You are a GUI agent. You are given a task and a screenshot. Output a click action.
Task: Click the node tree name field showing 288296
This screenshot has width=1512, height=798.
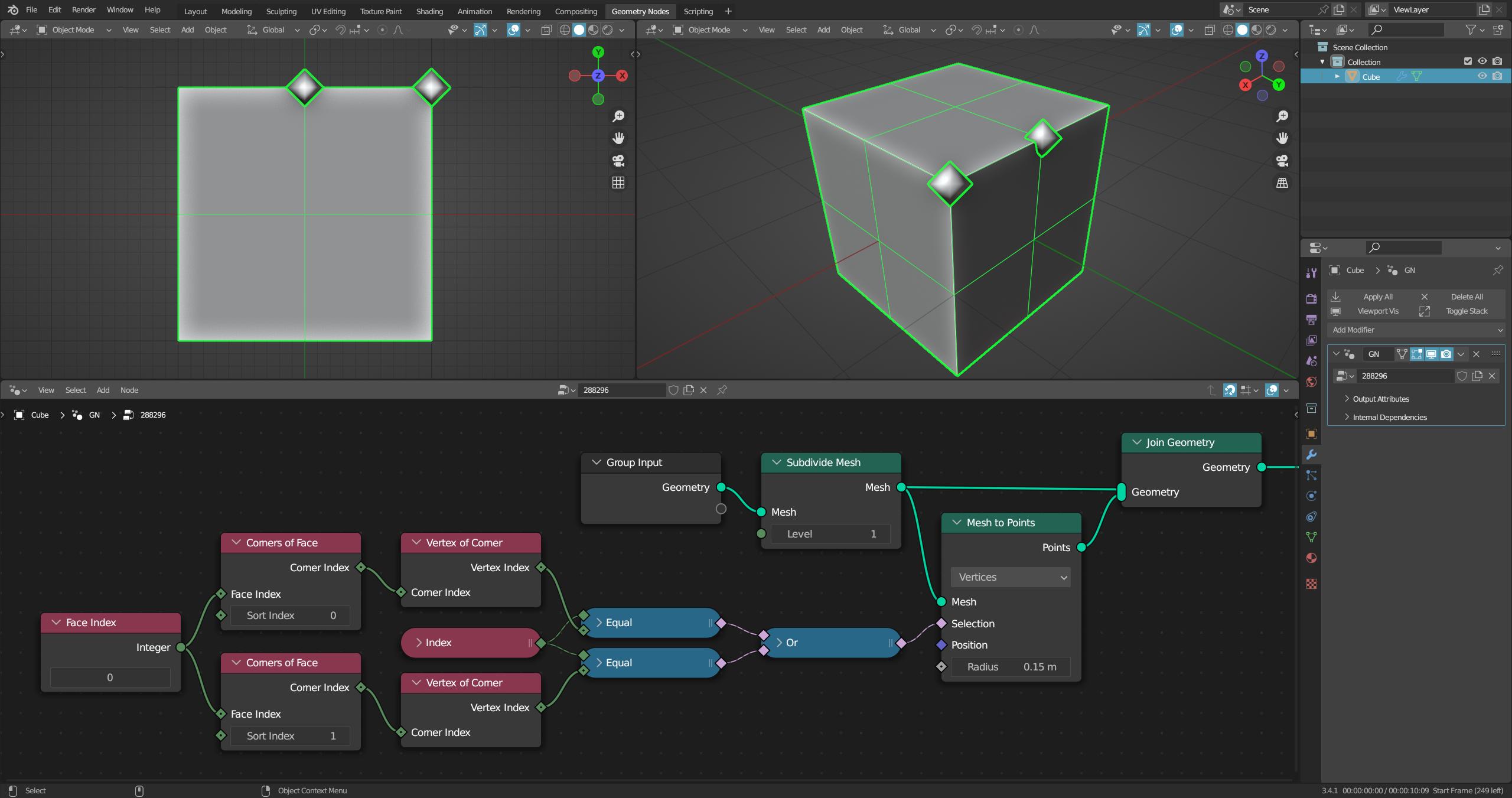click(x=1406, y=376)
